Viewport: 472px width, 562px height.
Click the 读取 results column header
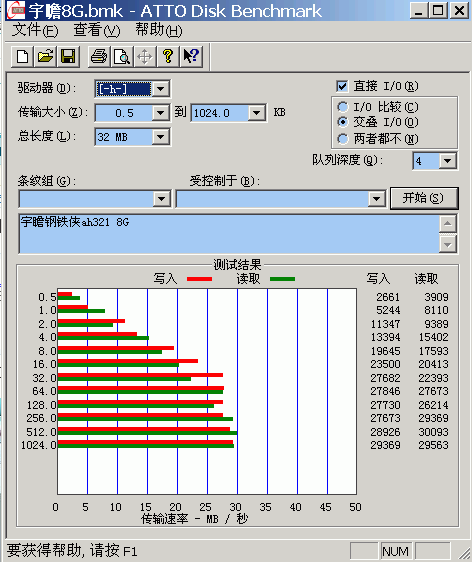[426, 278]
